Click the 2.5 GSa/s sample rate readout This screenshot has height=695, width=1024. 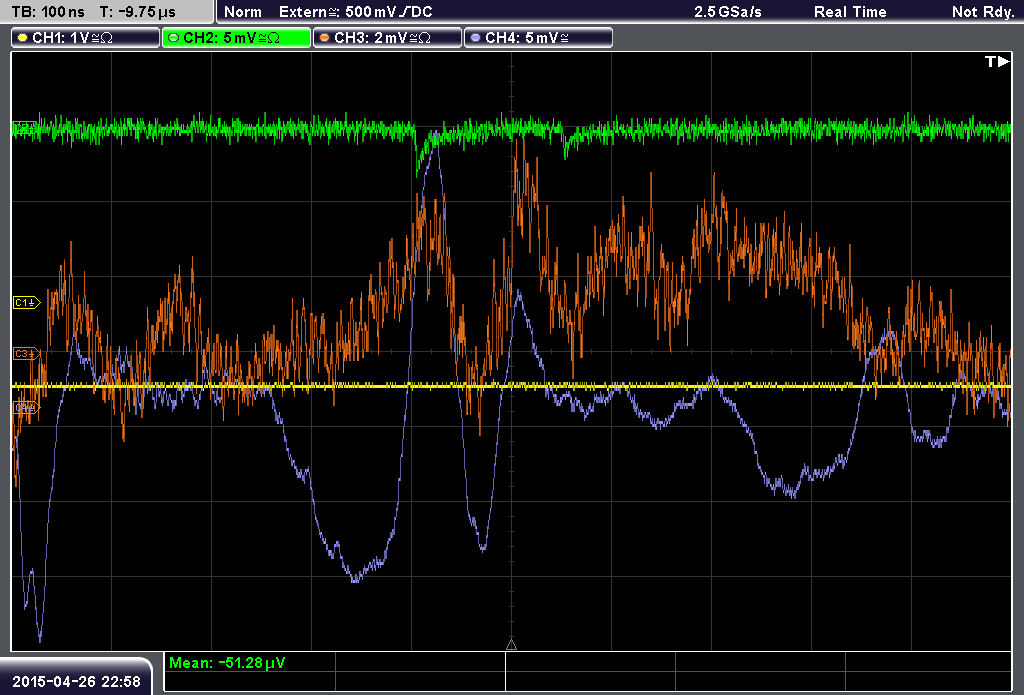(x=728, y=12)
